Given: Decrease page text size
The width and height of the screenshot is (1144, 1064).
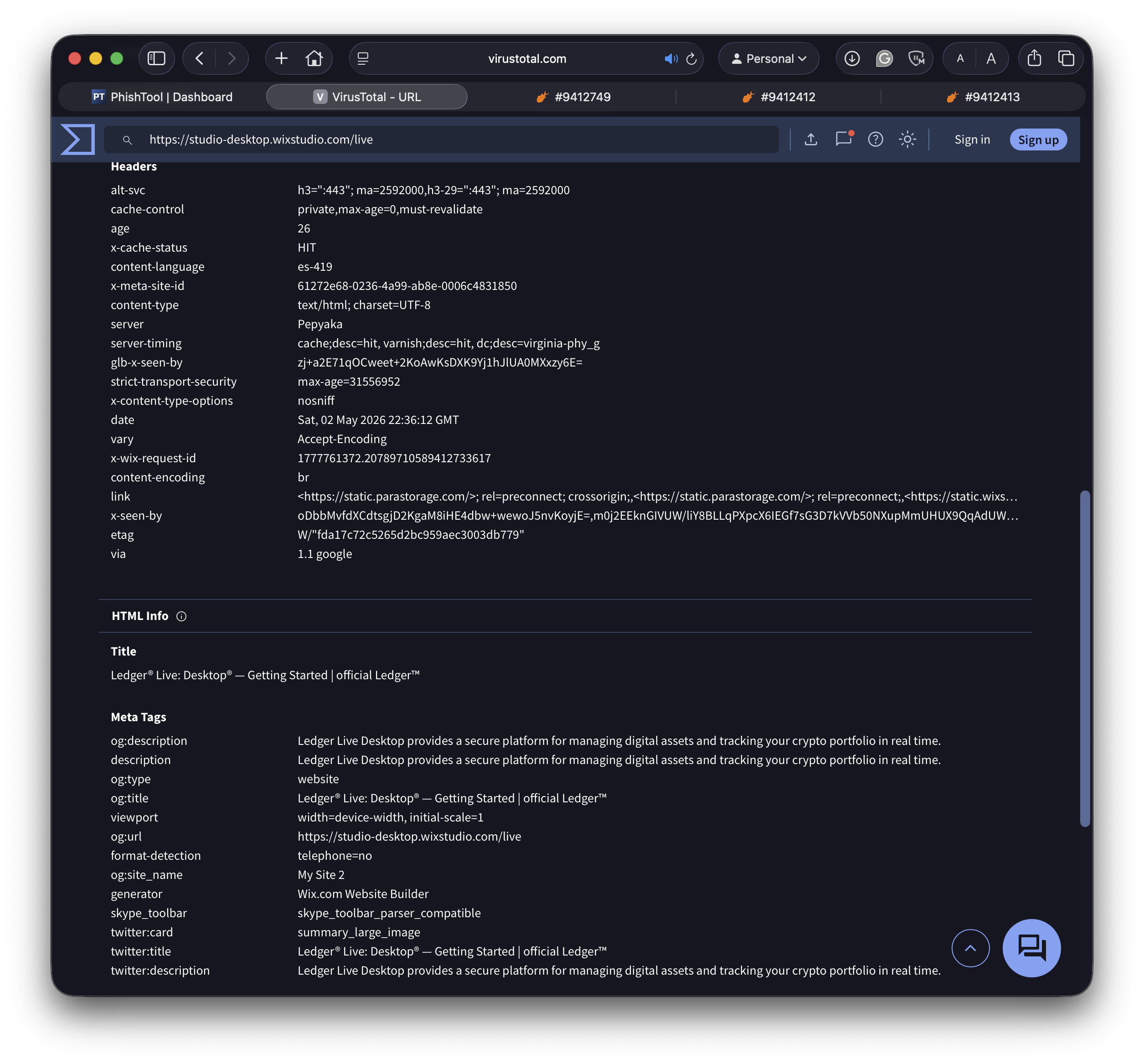Looking at the screenshot, I should tap(960, 58).
